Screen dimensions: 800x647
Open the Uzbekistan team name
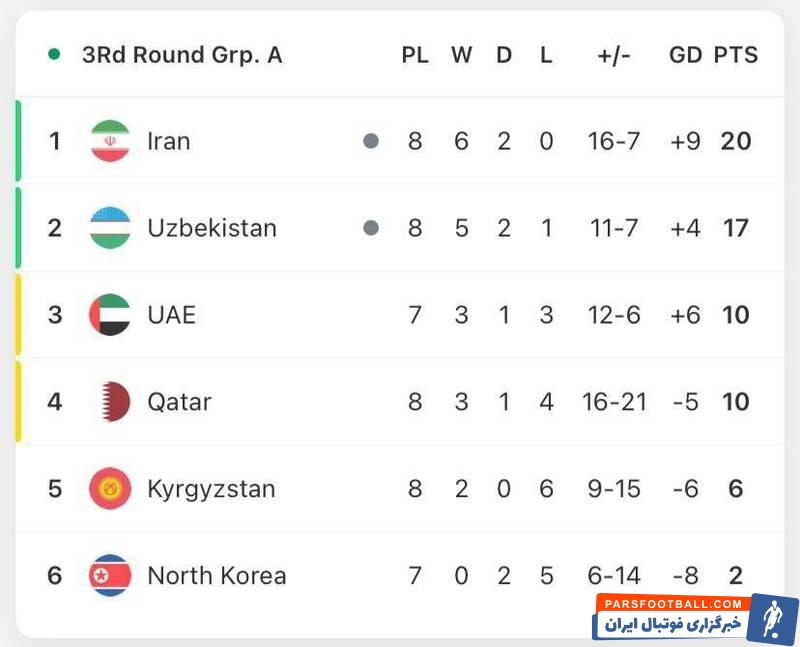point(211,228)
